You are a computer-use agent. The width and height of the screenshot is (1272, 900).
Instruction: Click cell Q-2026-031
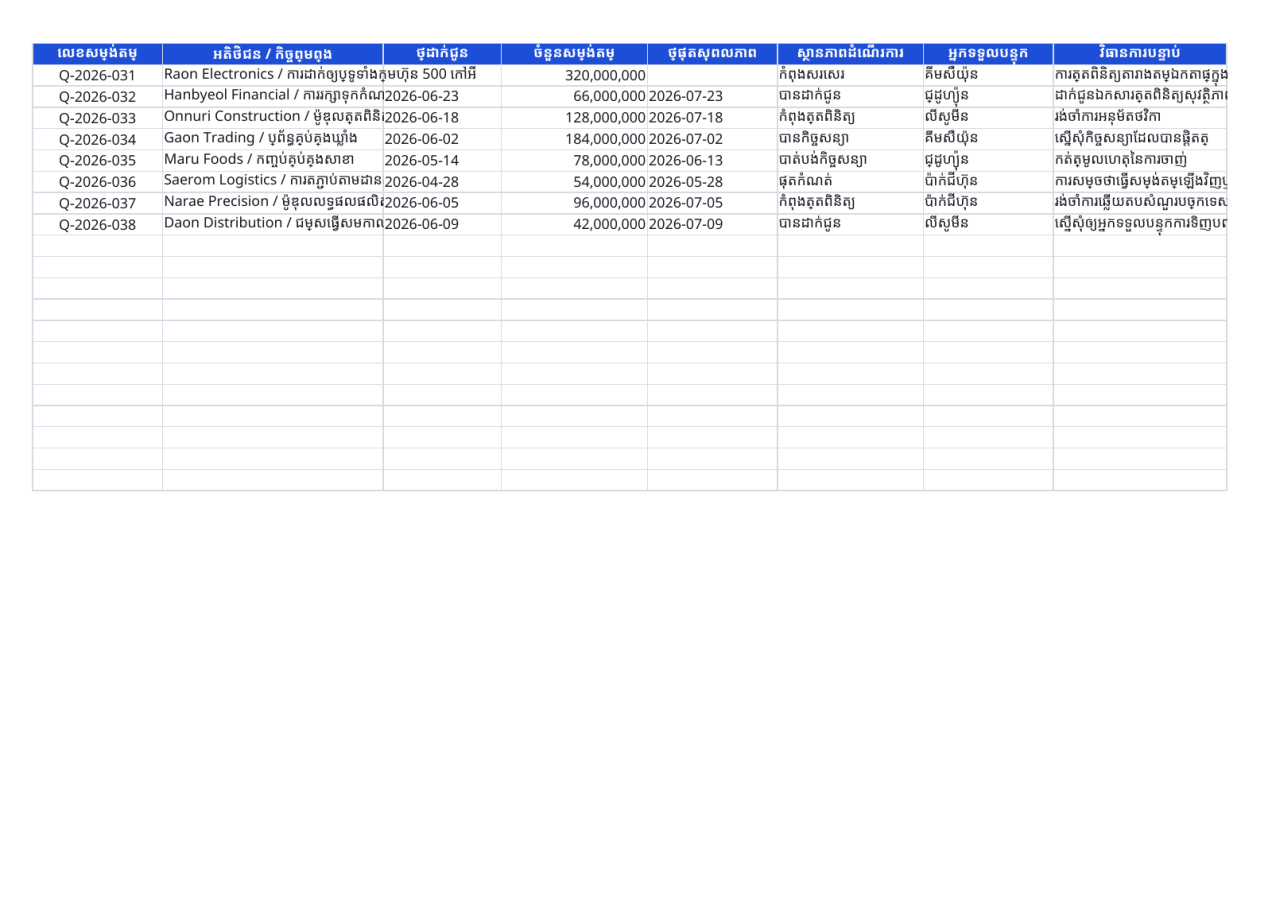tap(97, 75)
